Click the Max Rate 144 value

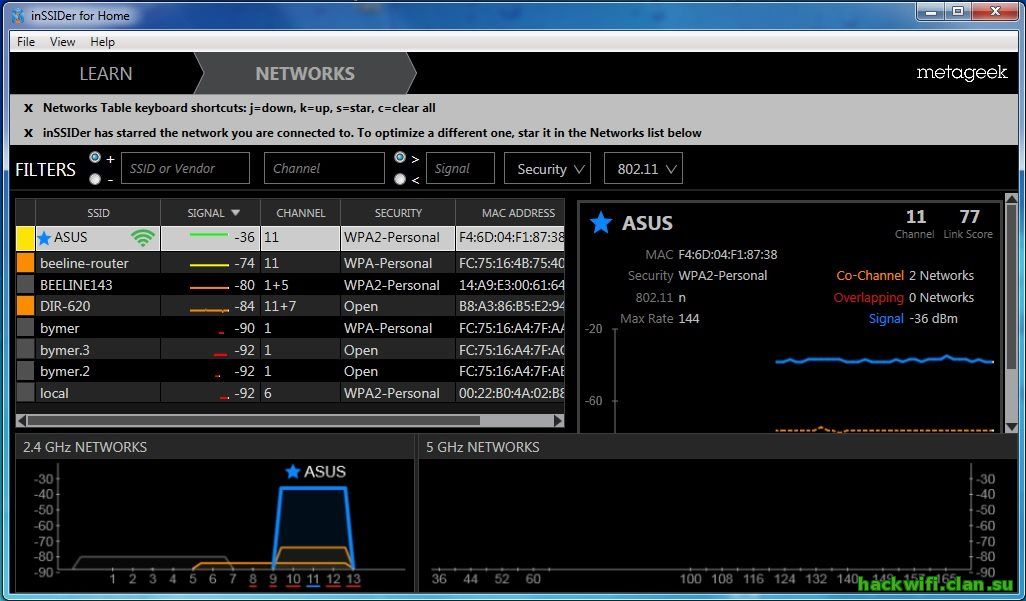[688, 319]
